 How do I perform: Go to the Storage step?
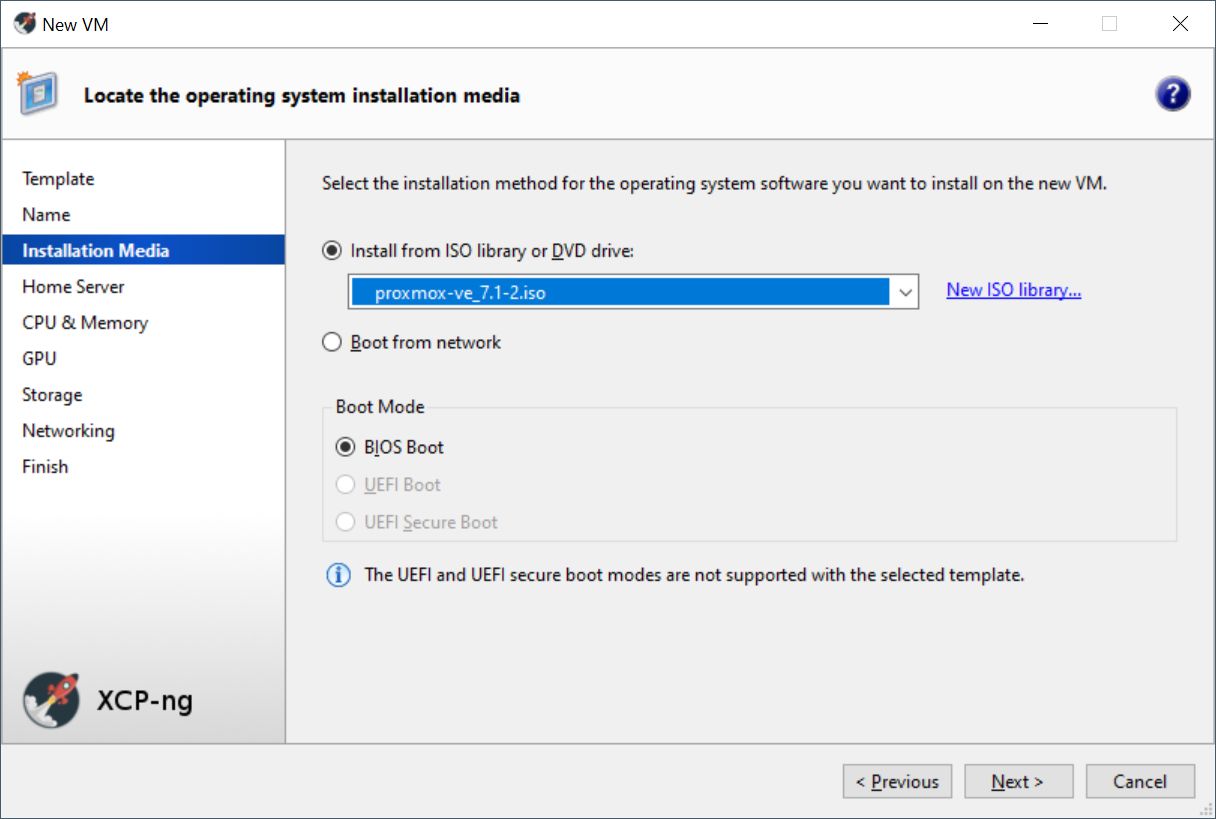click(52, 395)
